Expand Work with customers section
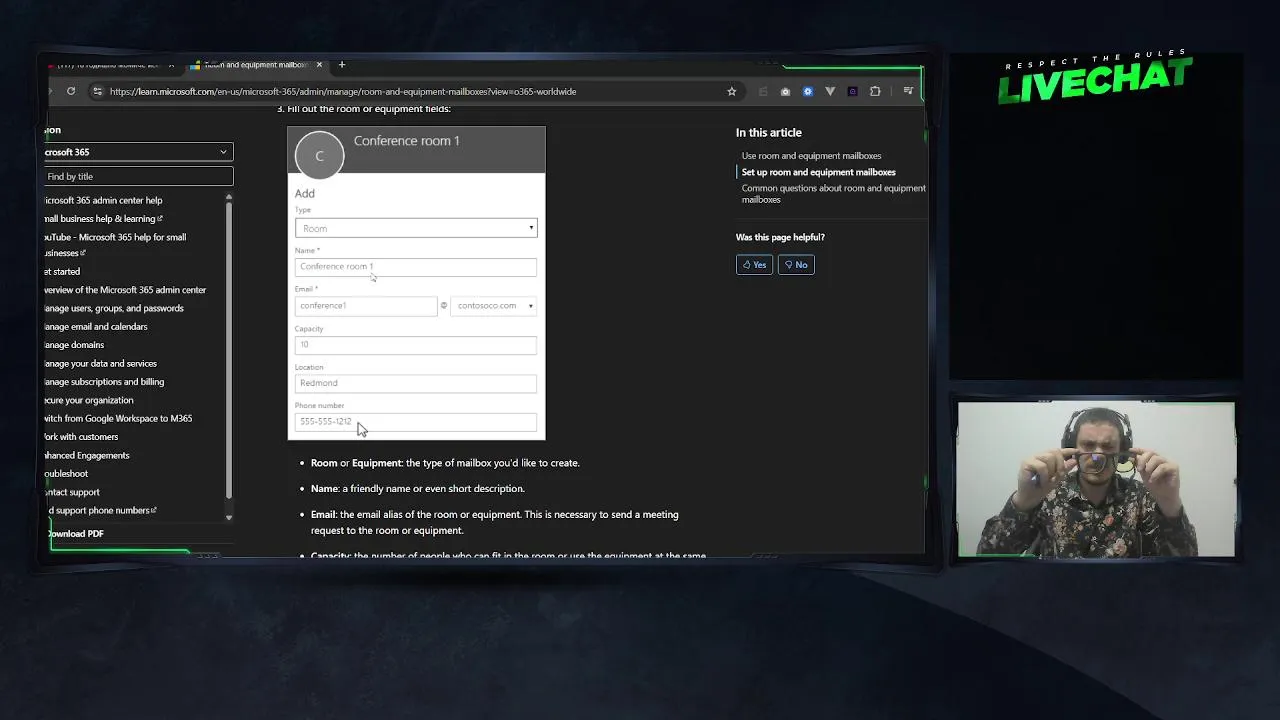The image size is (1280, 720). (81, 437)
